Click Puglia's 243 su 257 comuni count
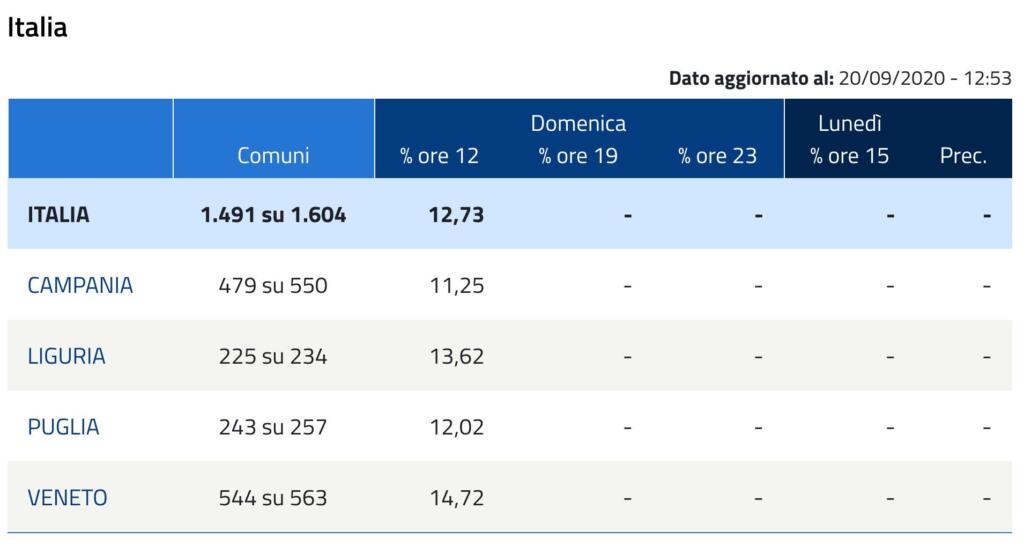The width and height of the screenshot is (1024, 560). (273, 427)
